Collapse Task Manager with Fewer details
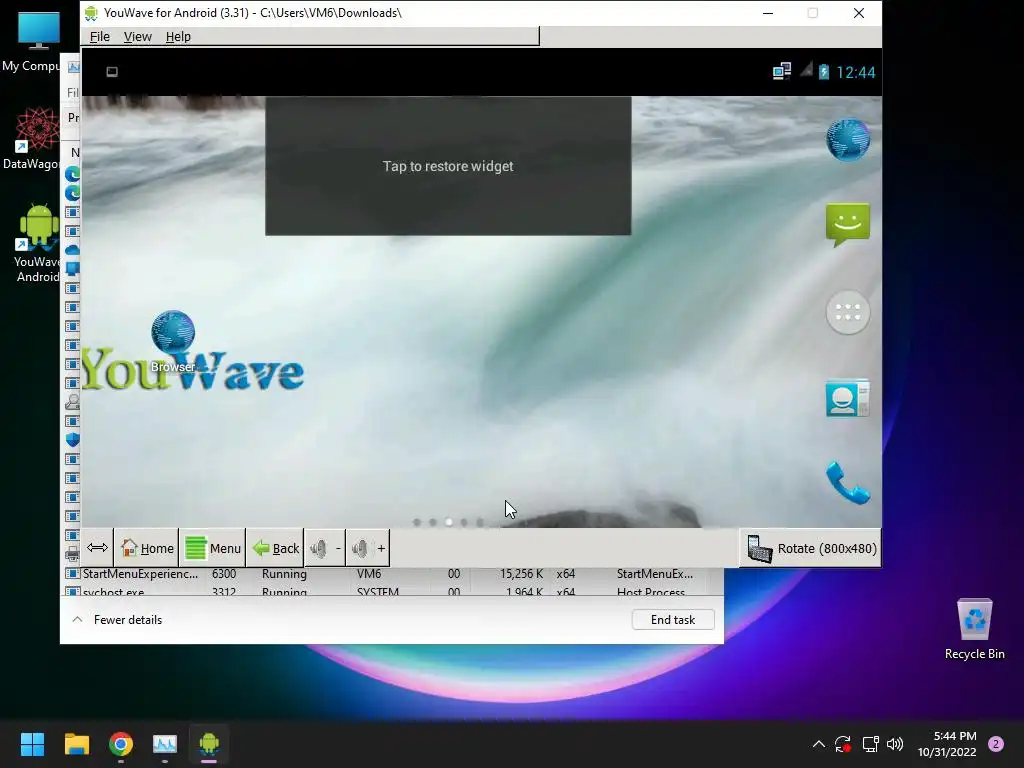The image size is (1024, 768). [117, 620]
